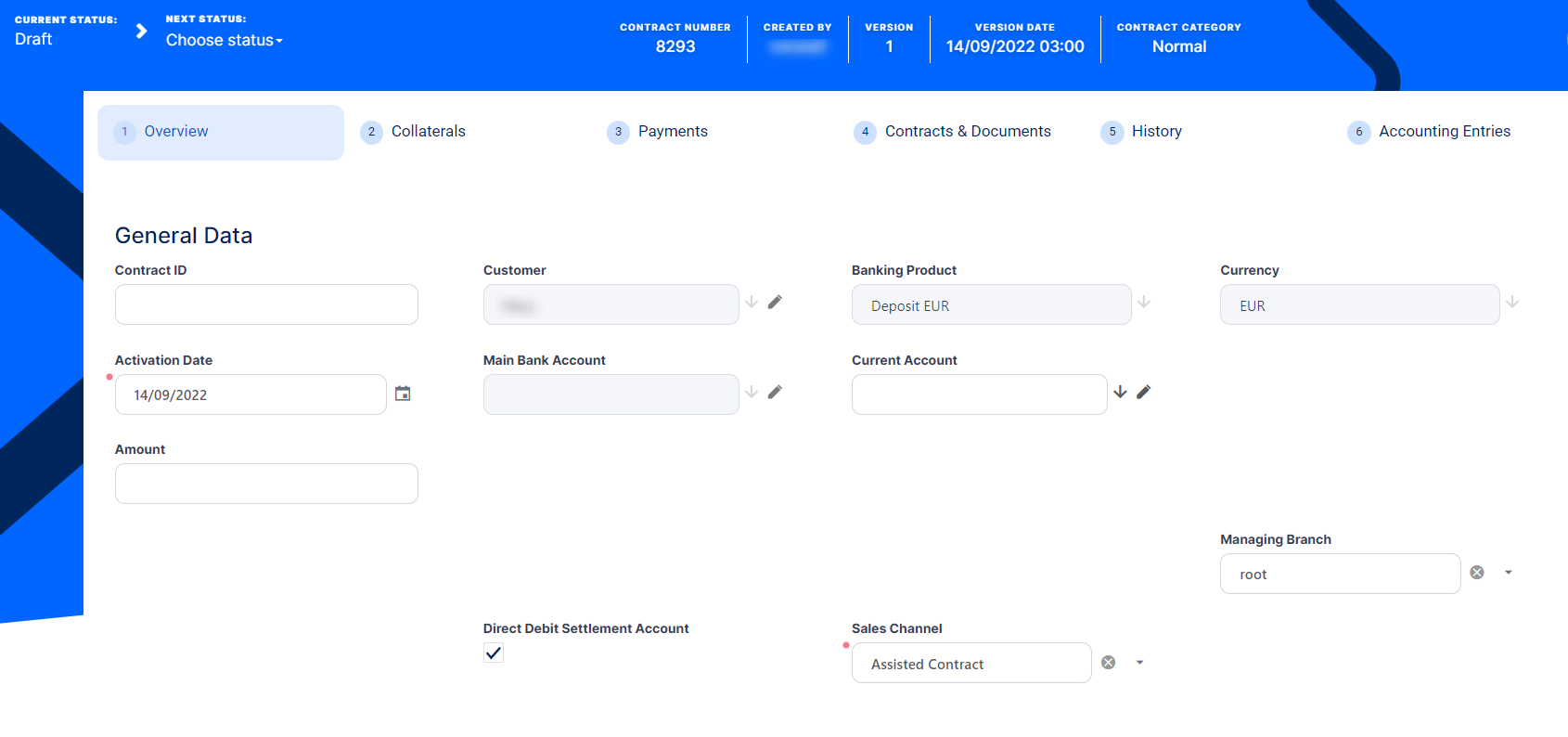Click into the Contract ID field
The height and width of the screenshot is (737, 1568).
pos(266,304)
